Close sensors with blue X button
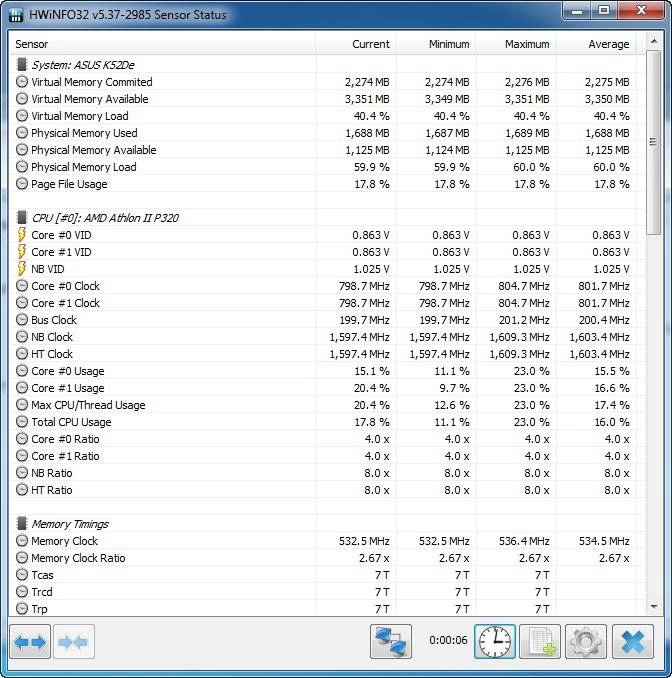The height and width of the screenshot is (678, 672). click(633, 642)
